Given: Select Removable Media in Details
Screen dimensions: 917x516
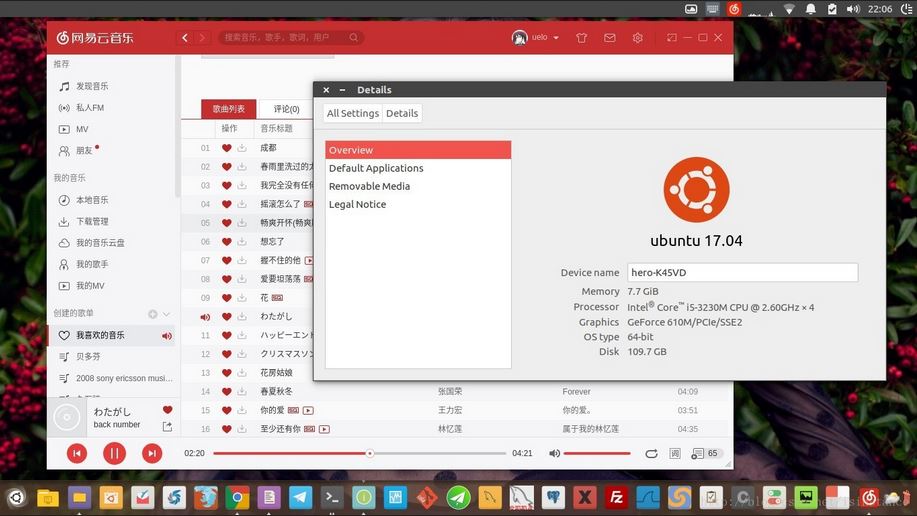Looking at the screenshot, I should point(418,186).
